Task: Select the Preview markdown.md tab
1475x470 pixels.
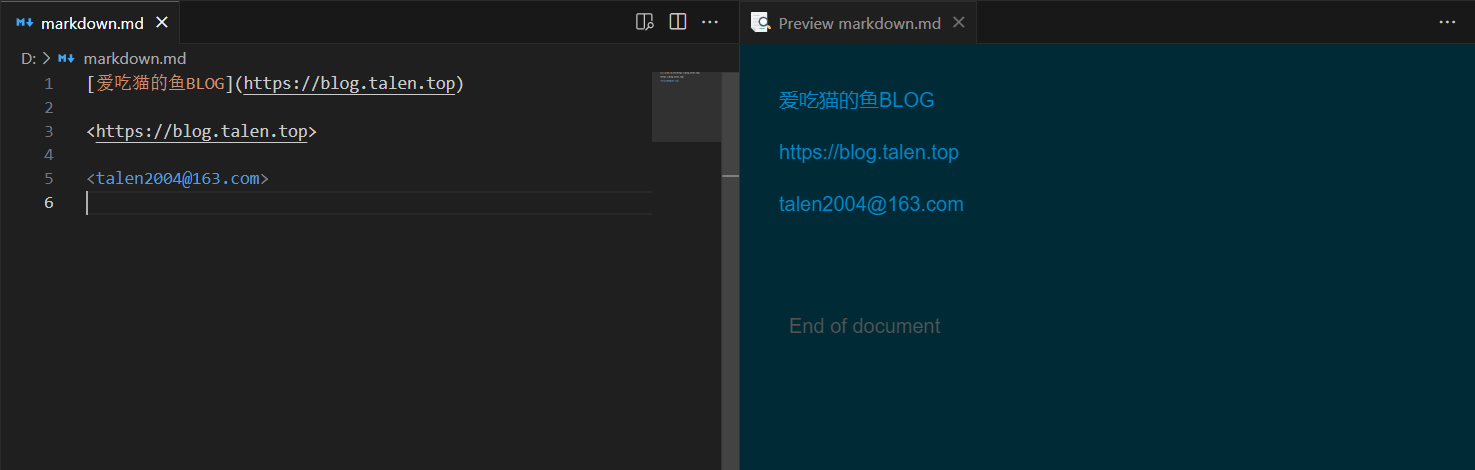Action: click(x=859, y=22)
